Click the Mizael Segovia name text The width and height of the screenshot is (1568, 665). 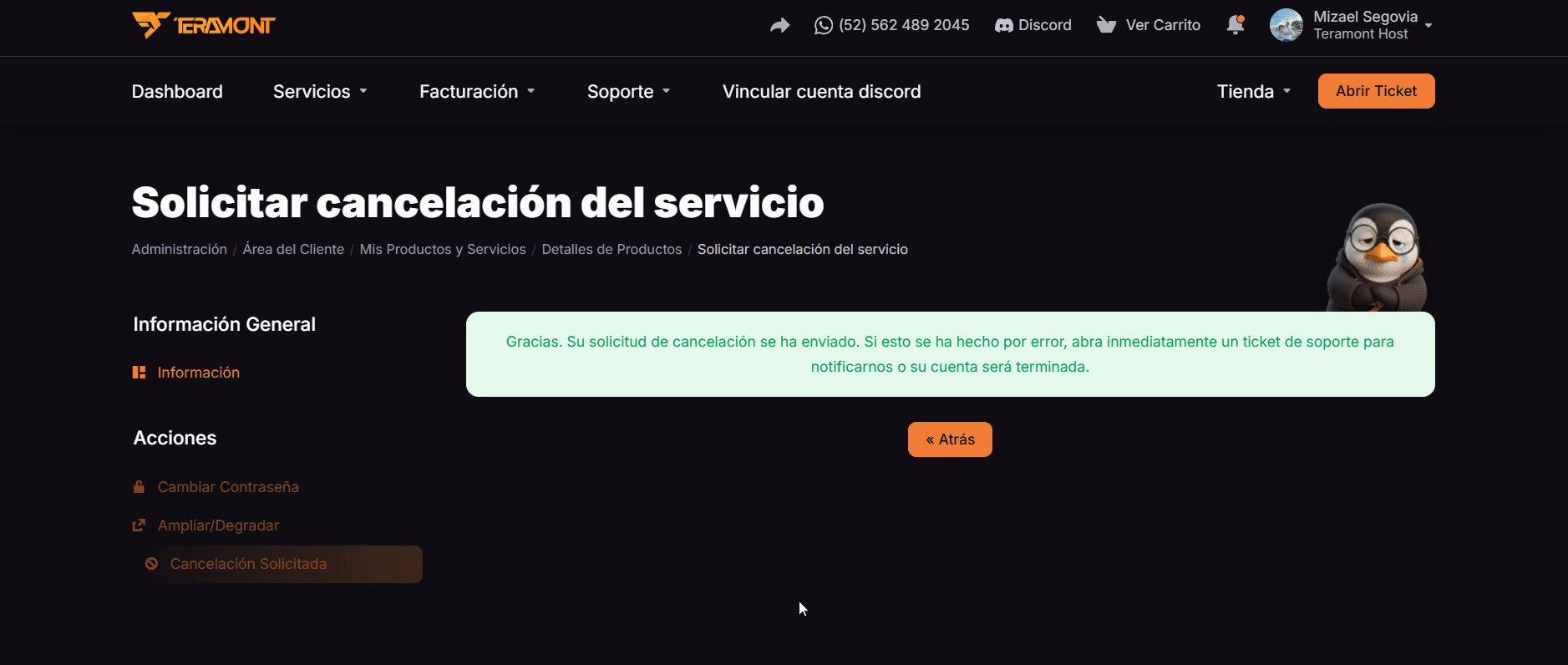(1365, 17)
